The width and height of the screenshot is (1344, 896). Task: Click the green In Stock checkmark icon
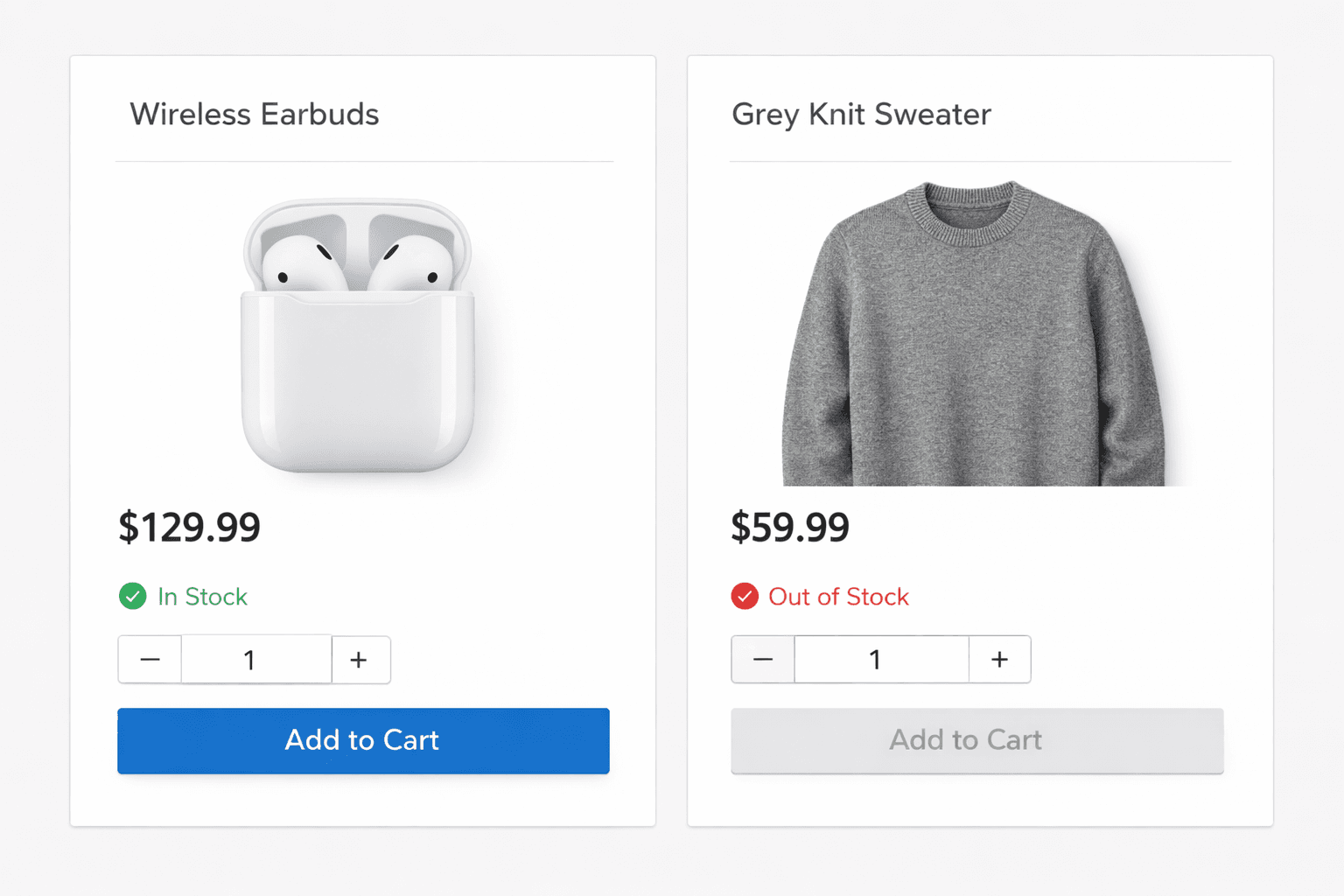[132, 596]
